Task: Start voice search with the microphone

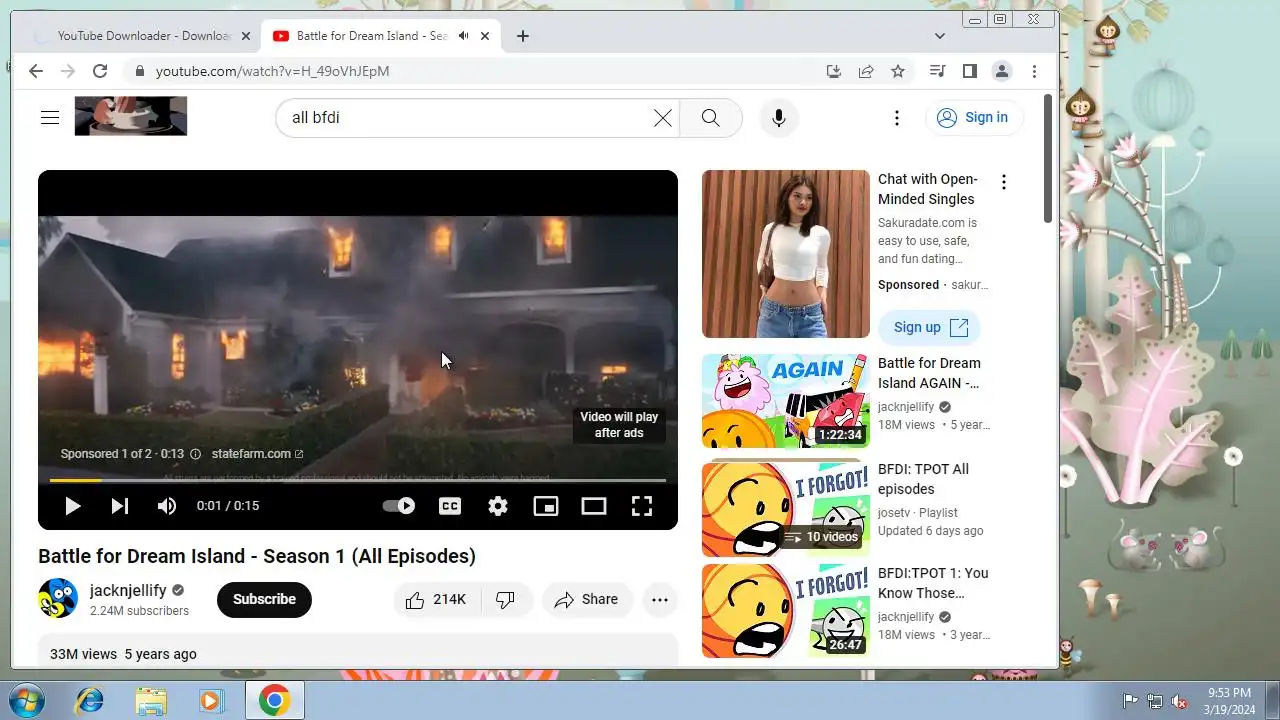Action: tap(779, 118)
